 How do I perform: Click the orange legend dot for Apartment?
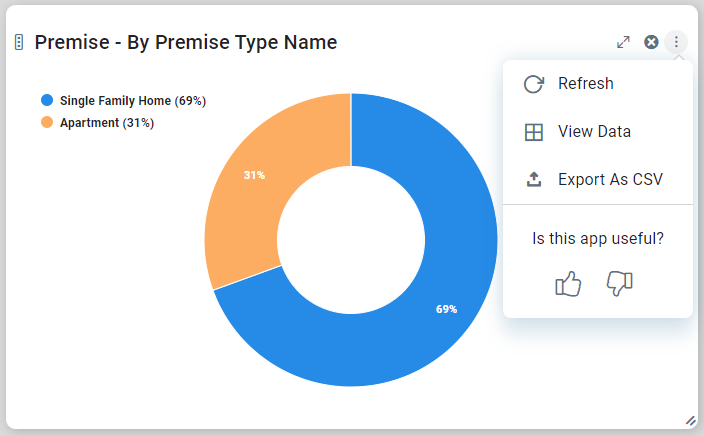pyautogui.click(x=46, y=123)
